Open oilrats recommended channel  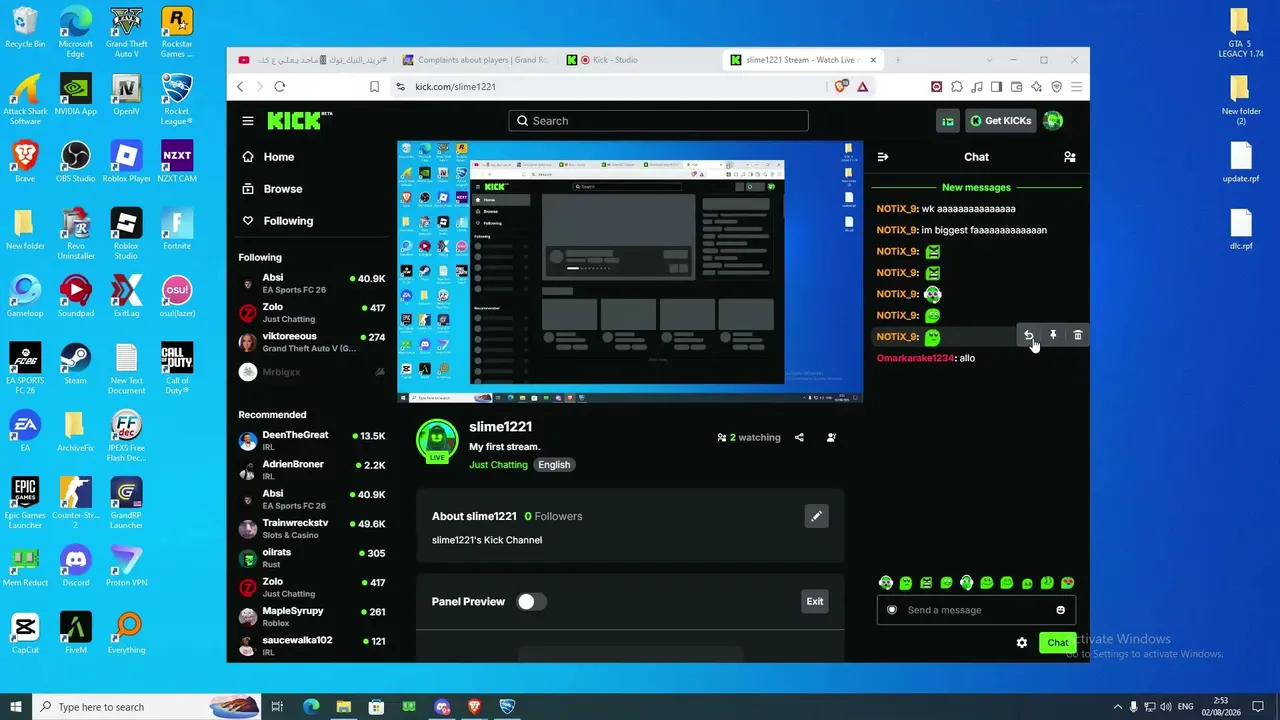pyautogui.click(x=311, y=558)
